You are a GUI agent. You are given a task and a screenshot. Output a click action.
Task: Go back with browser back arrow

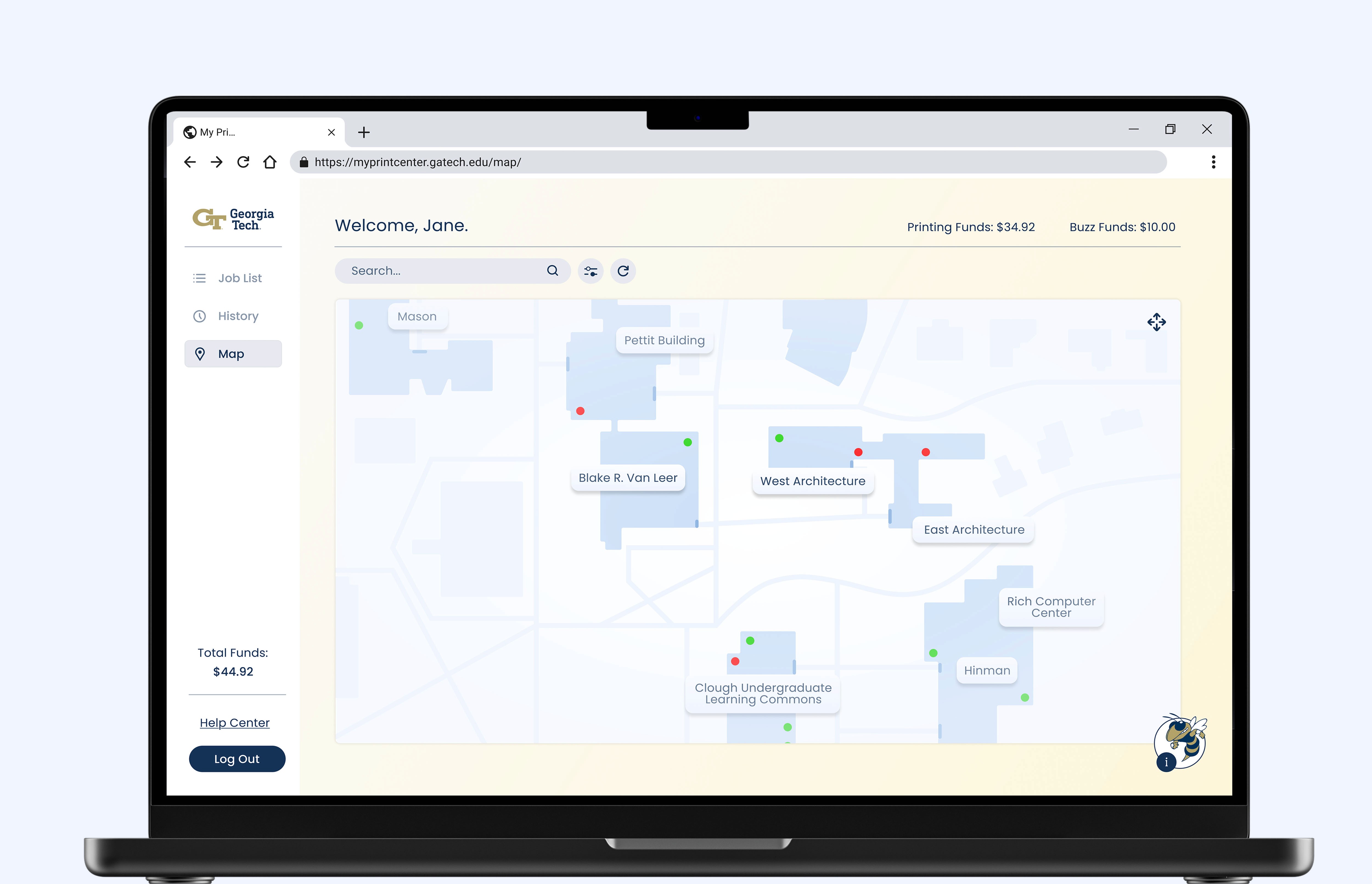click(x=190, y=162)
